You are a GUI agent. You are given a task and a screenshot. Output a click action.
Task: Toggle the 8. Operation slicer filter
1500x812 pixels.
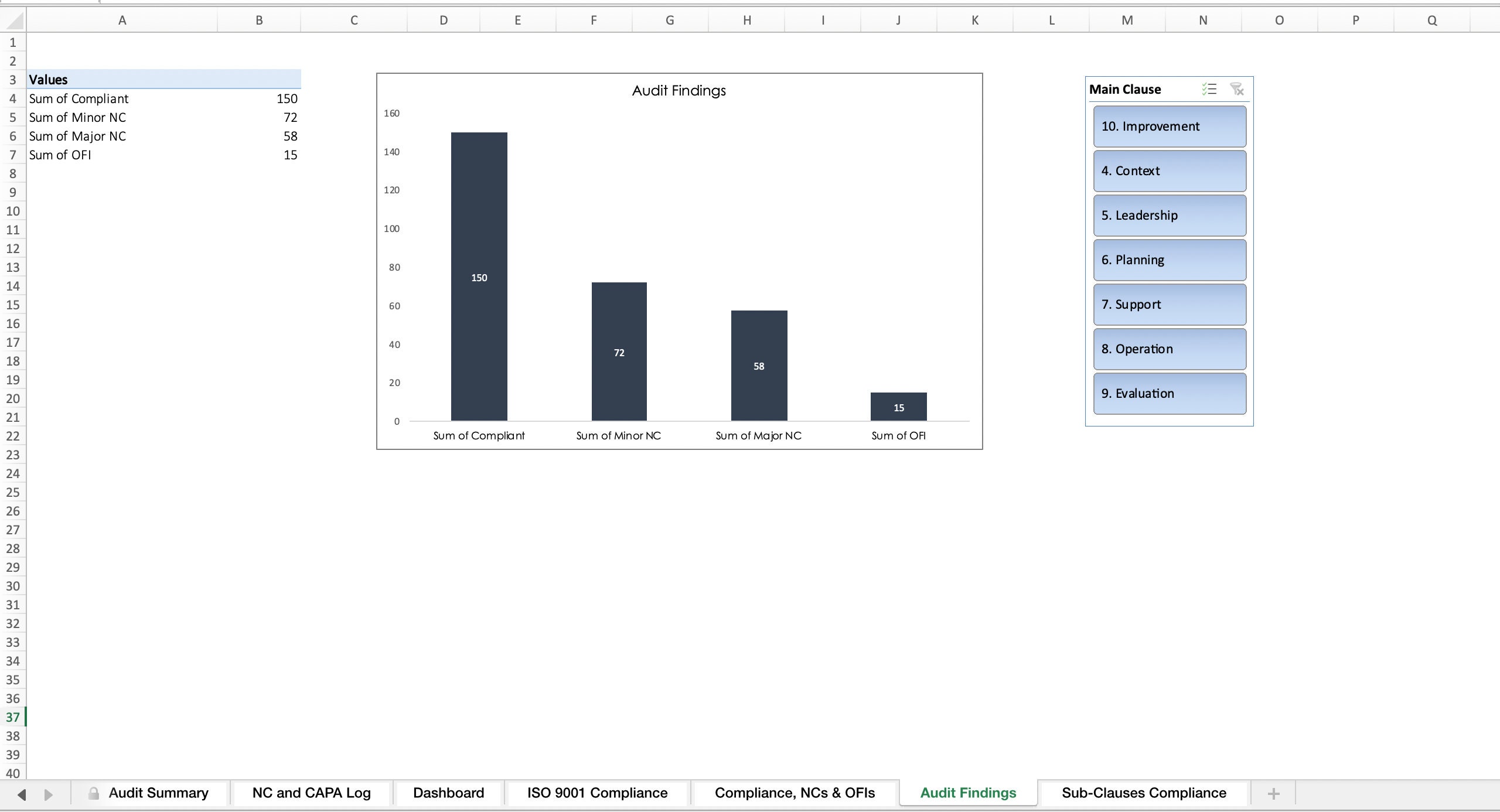[x=1169, y=349]
